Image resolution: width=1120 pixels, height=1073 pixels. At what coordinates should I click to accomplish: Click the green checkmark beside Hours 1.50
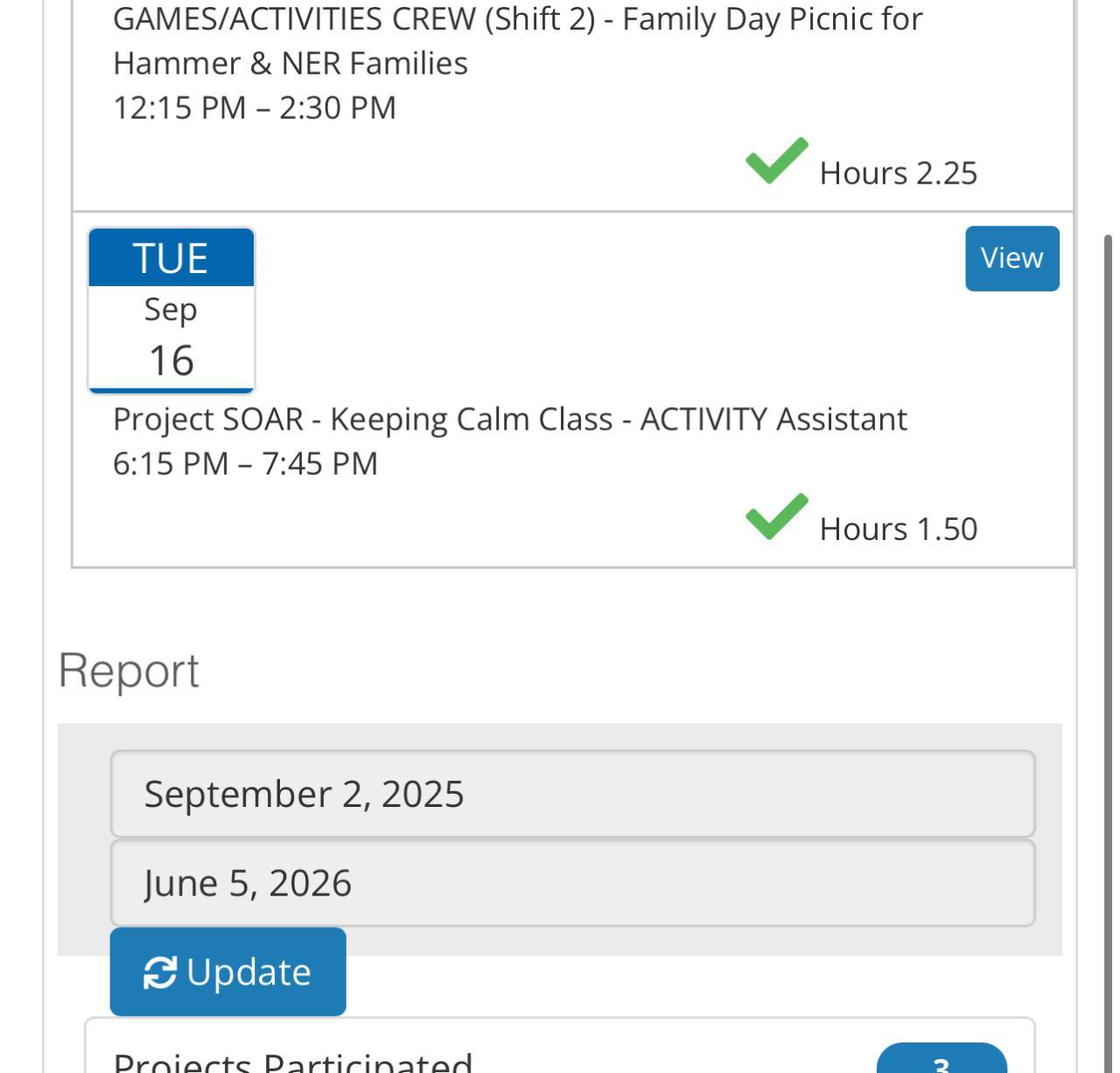[x=776, y=517]
